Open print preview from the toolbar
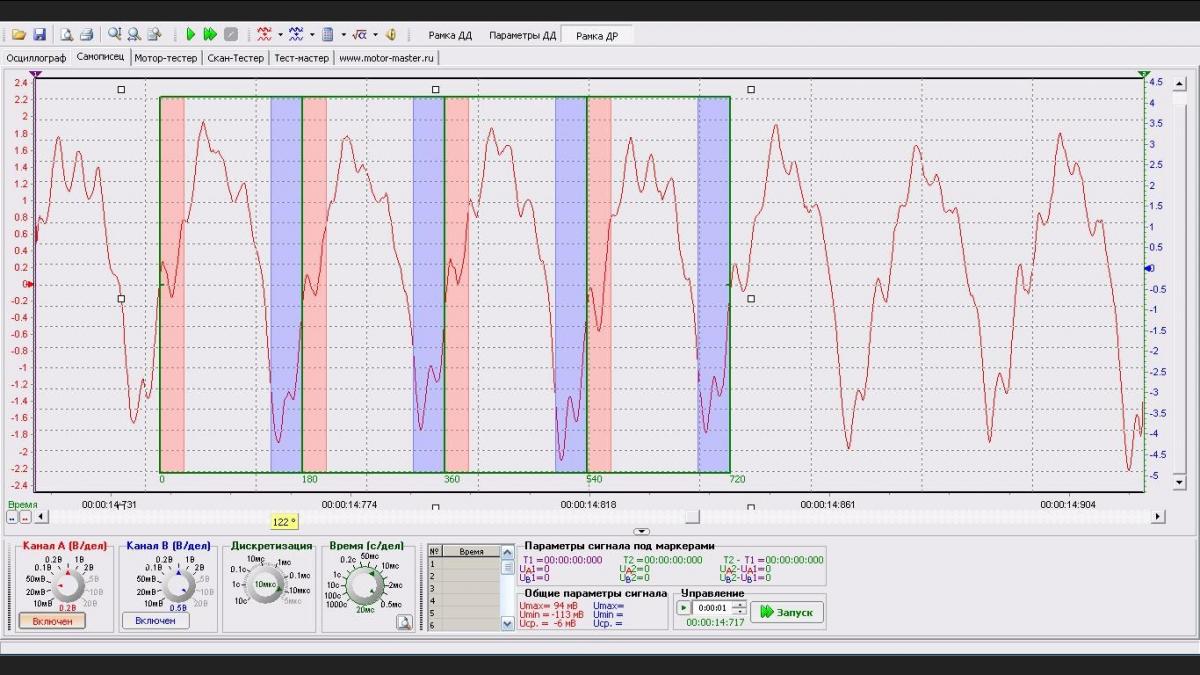Image resolution: width=1200 pixels, height=675 pixels. coord(67,34)
